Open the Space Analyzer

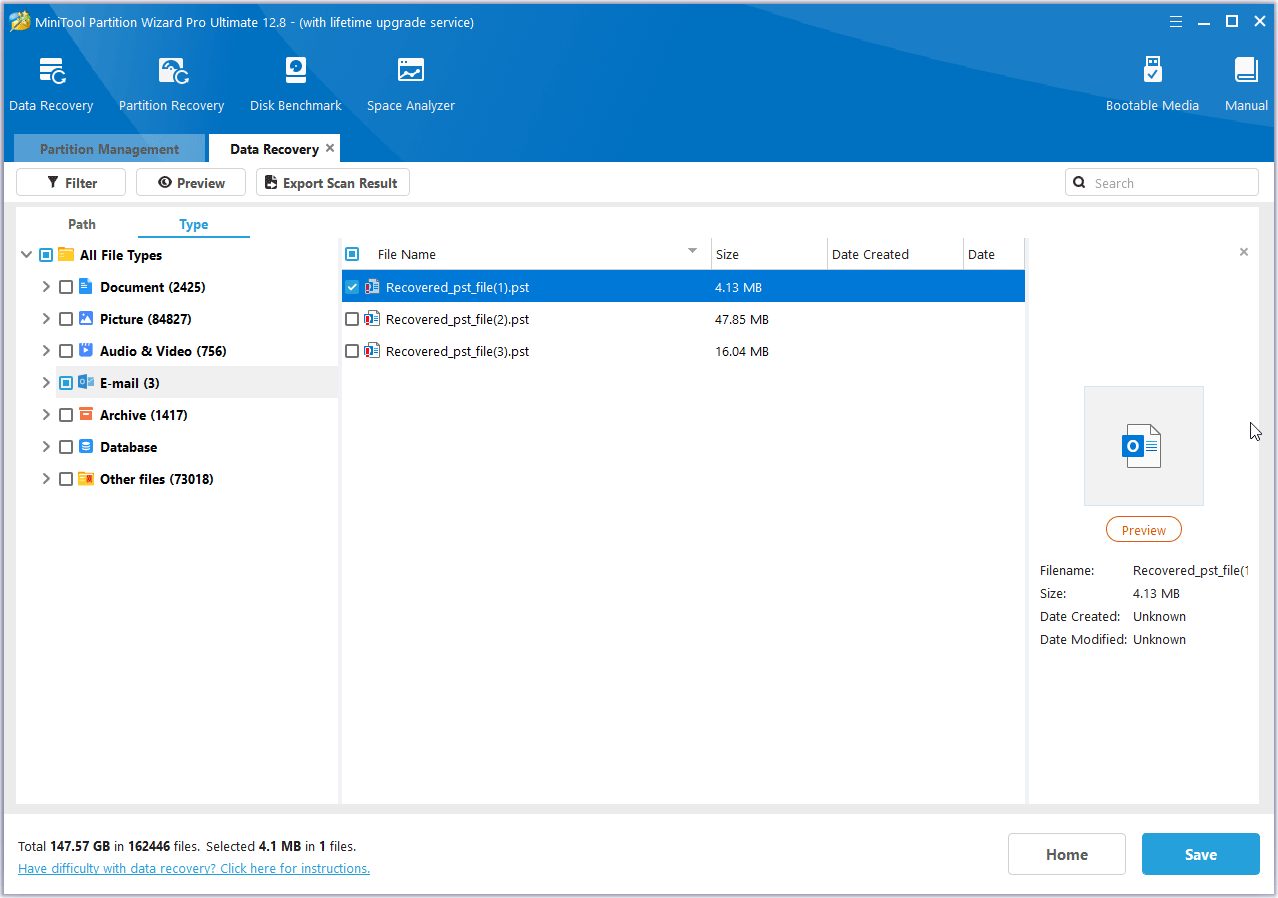tap(410, 82)
